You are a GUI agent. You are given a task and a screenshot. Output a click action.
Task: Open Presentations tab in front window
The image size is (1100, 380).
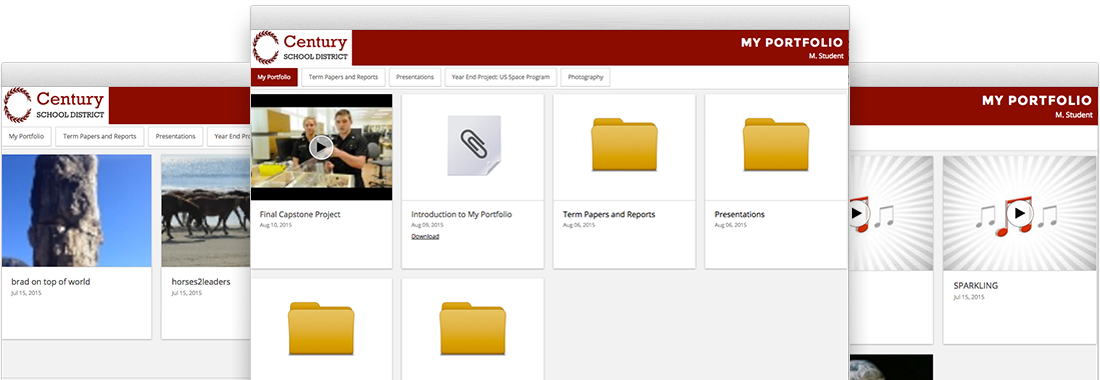coord(415,77)
